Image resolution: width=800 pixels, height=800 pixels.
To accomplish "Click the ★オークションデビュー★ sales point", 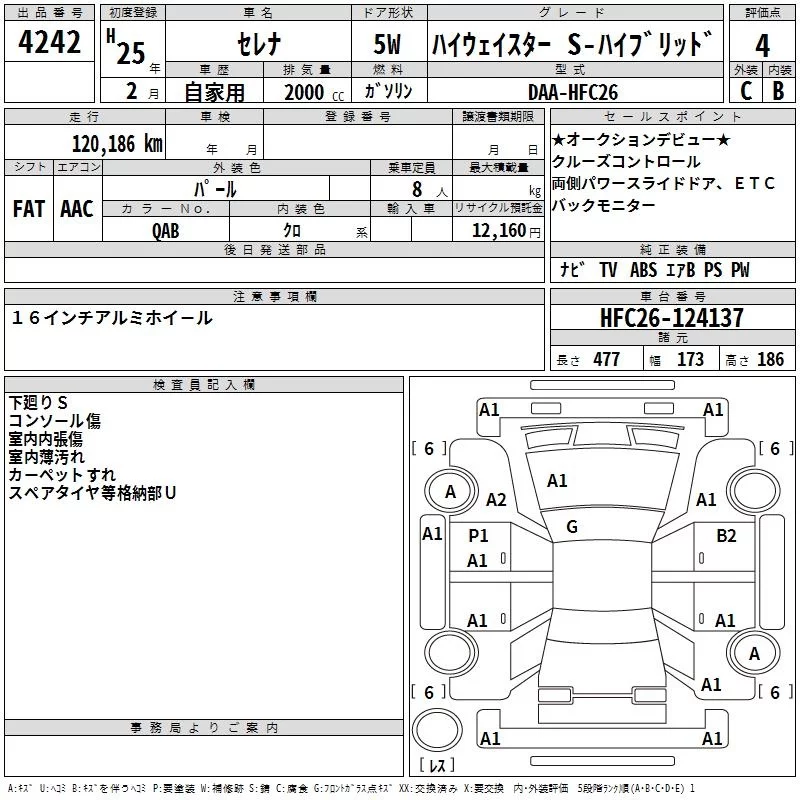I will [641, 139].
